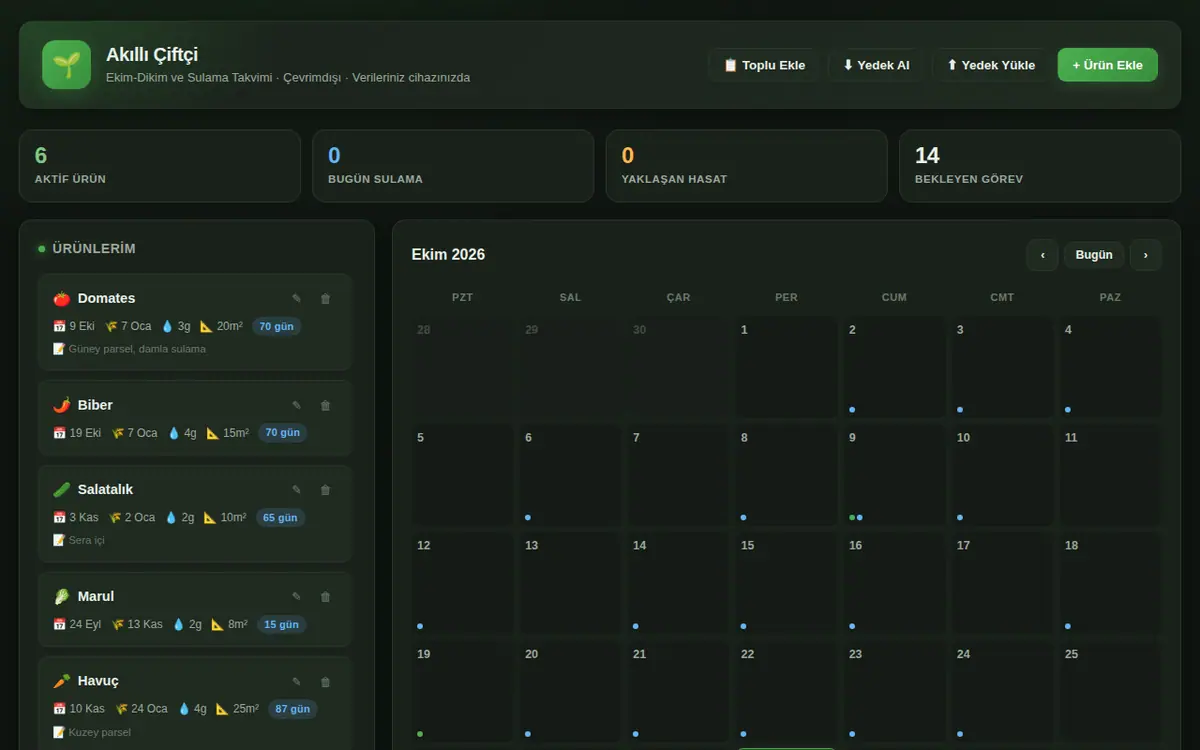Delete the Domates crop entry
Viewport: 1200px width, 750px height.
325,298
